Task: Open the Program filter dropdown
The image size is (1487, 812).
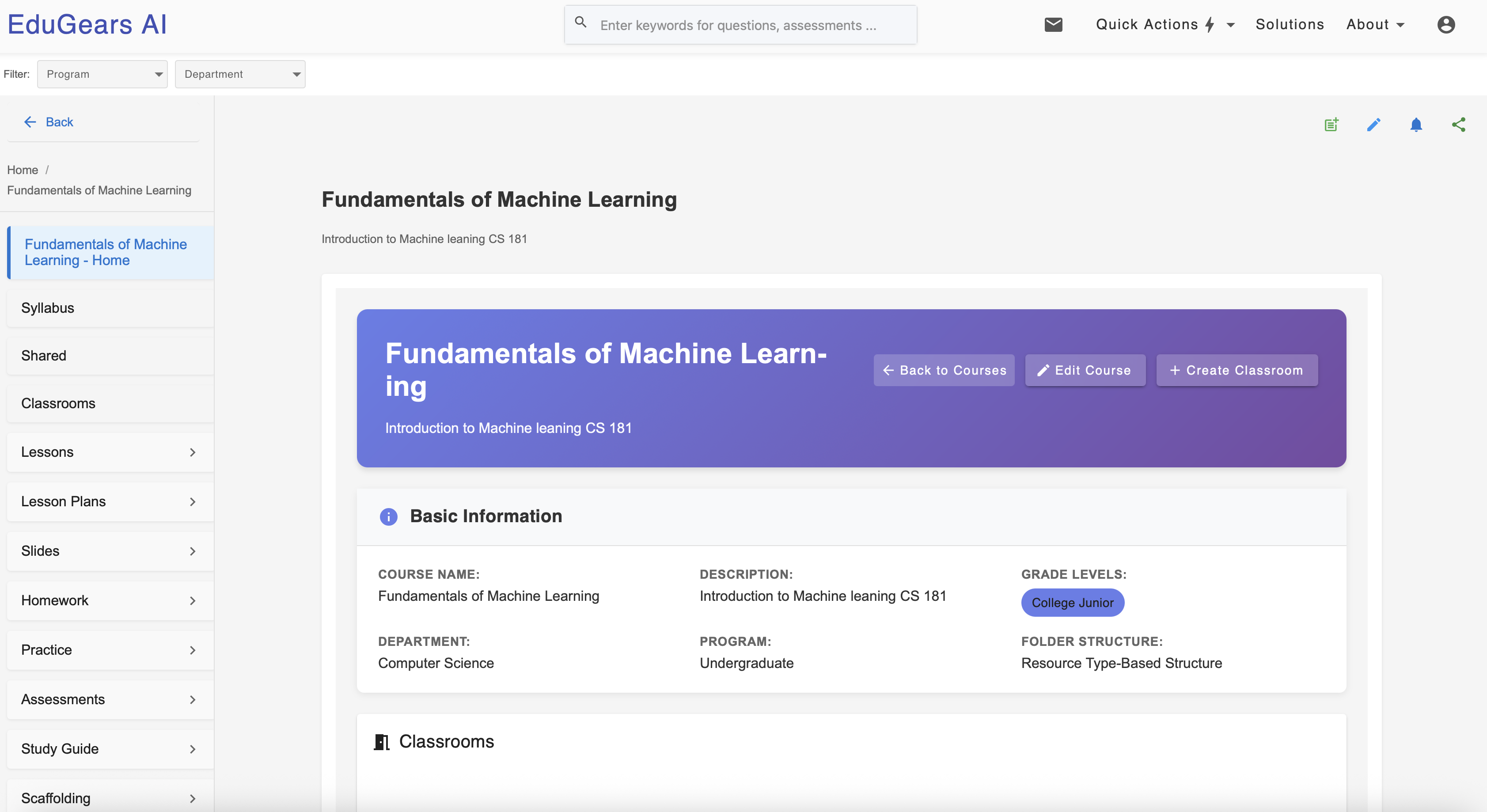Action: click(x=102, y=74)
